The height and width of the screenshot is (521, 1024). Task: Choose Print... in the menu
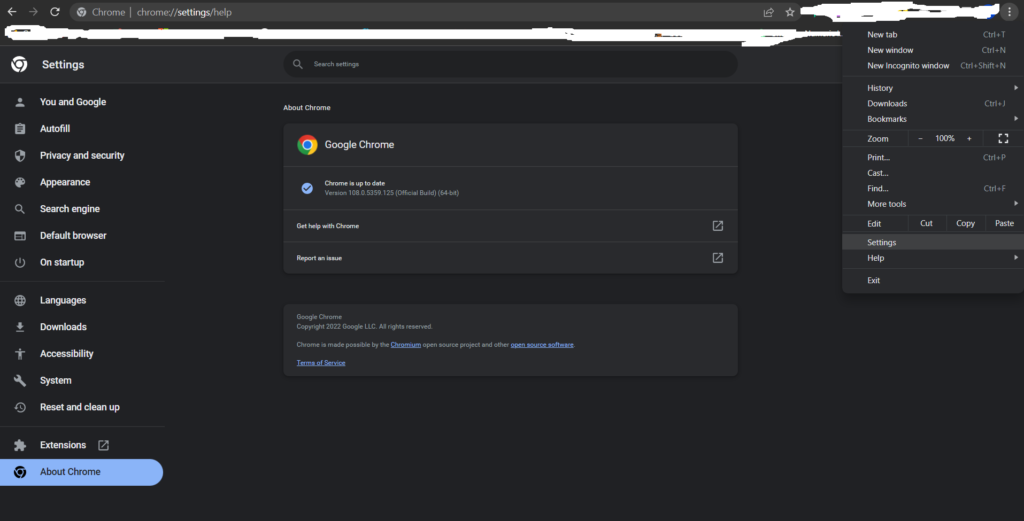[933, 157]
